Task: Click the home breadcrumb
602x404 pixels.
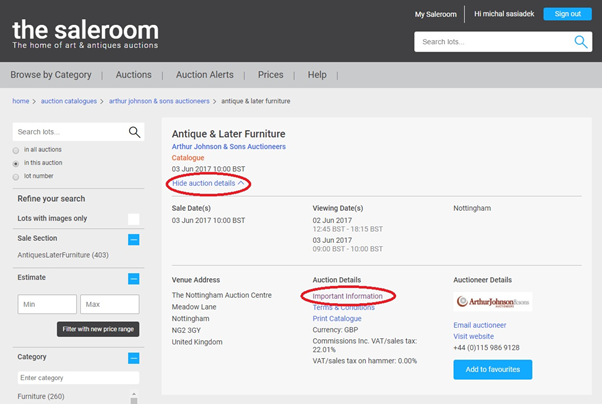Action: tap(21, 101)
